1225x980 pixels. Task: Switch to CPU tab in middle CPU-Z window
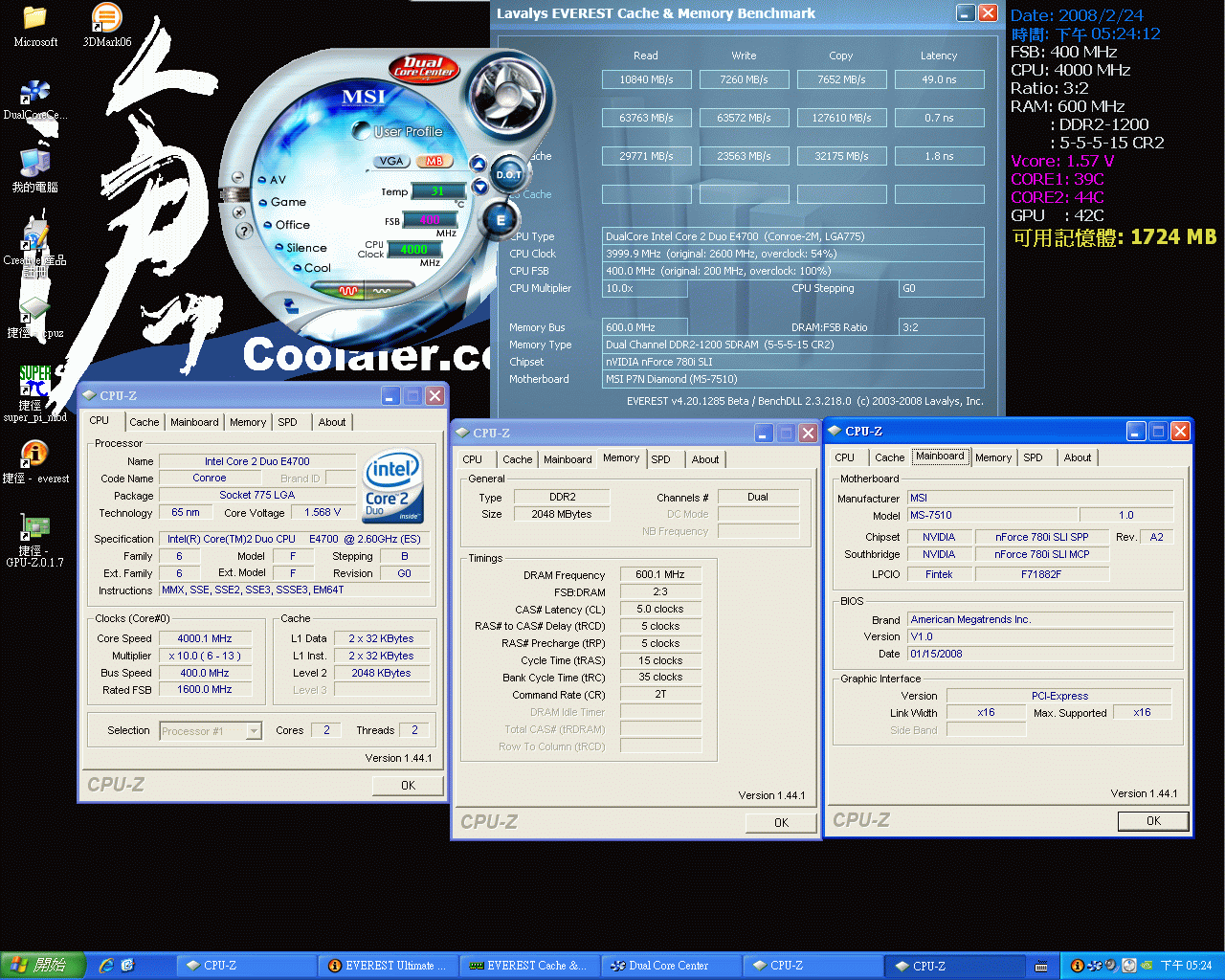click(x=473, y=459)
